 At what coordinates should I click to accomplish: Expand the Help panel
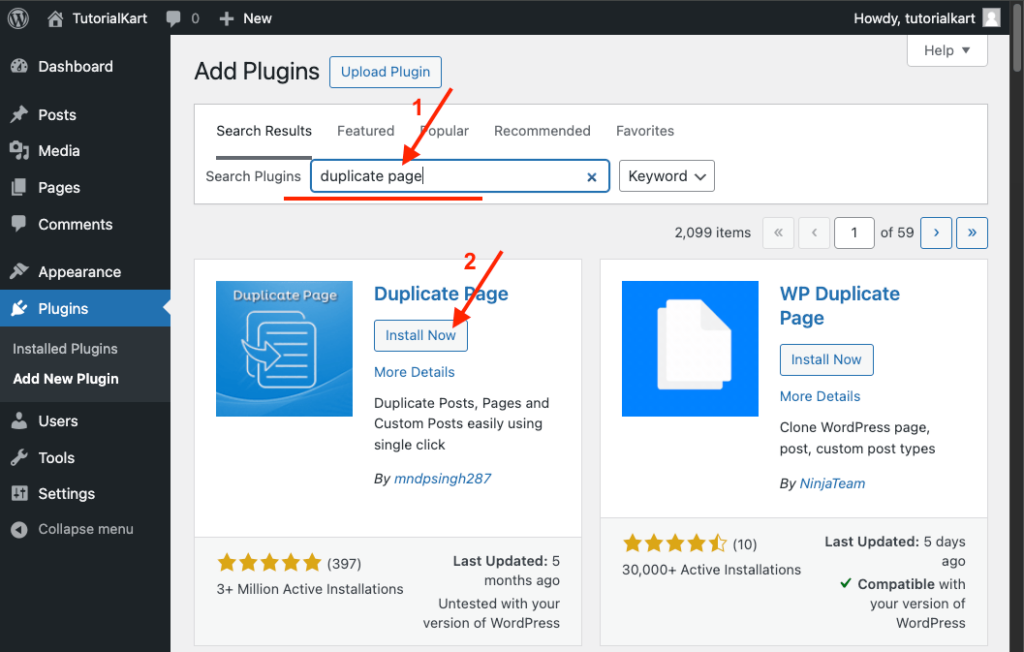(947, 50)
